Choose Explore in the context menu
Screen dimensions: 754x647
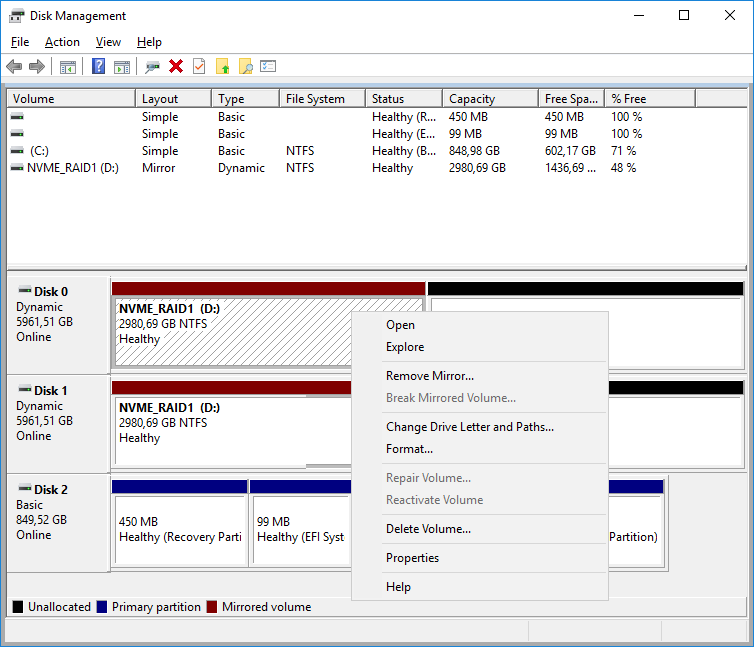[480, 347]
